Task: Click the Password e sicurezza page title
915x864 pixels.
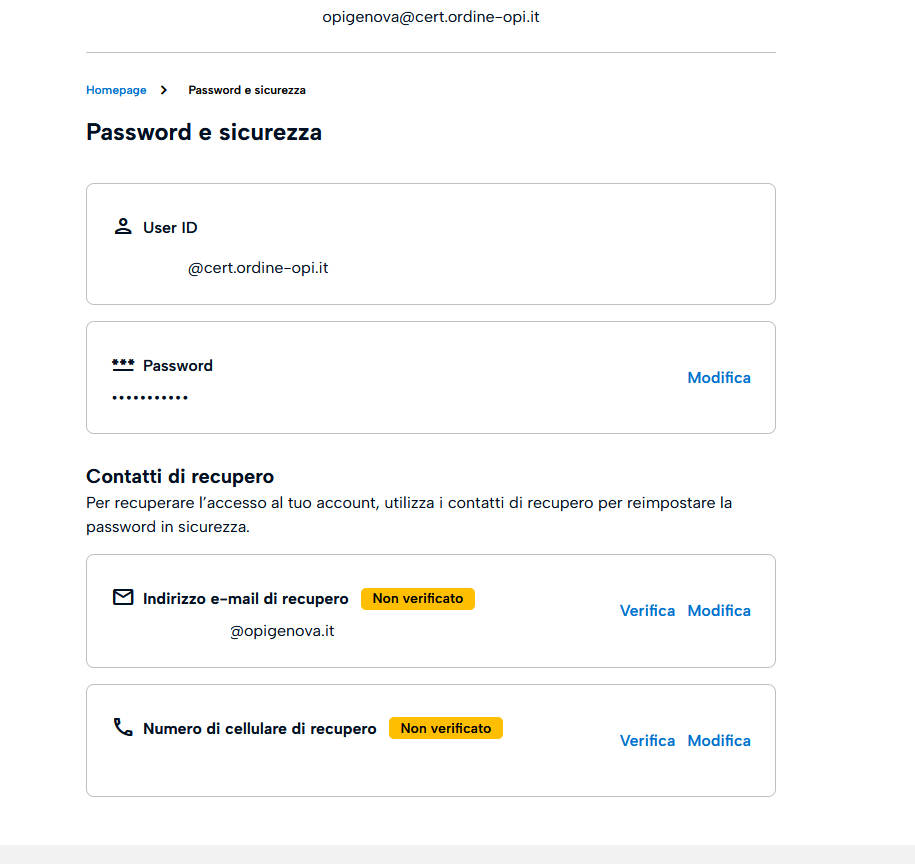Action: click(204, 132)
